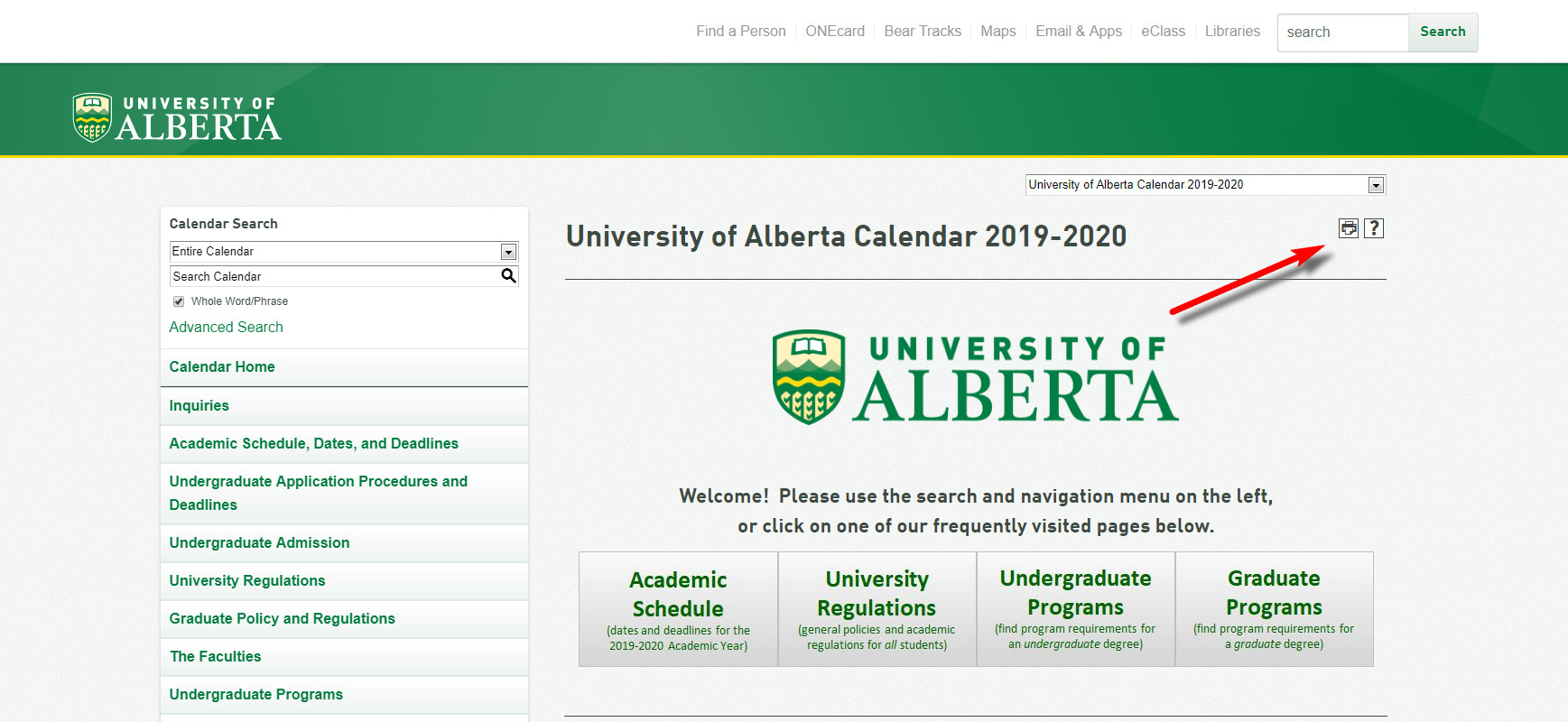Click the University of Alberta header logo

click(177, 118)
